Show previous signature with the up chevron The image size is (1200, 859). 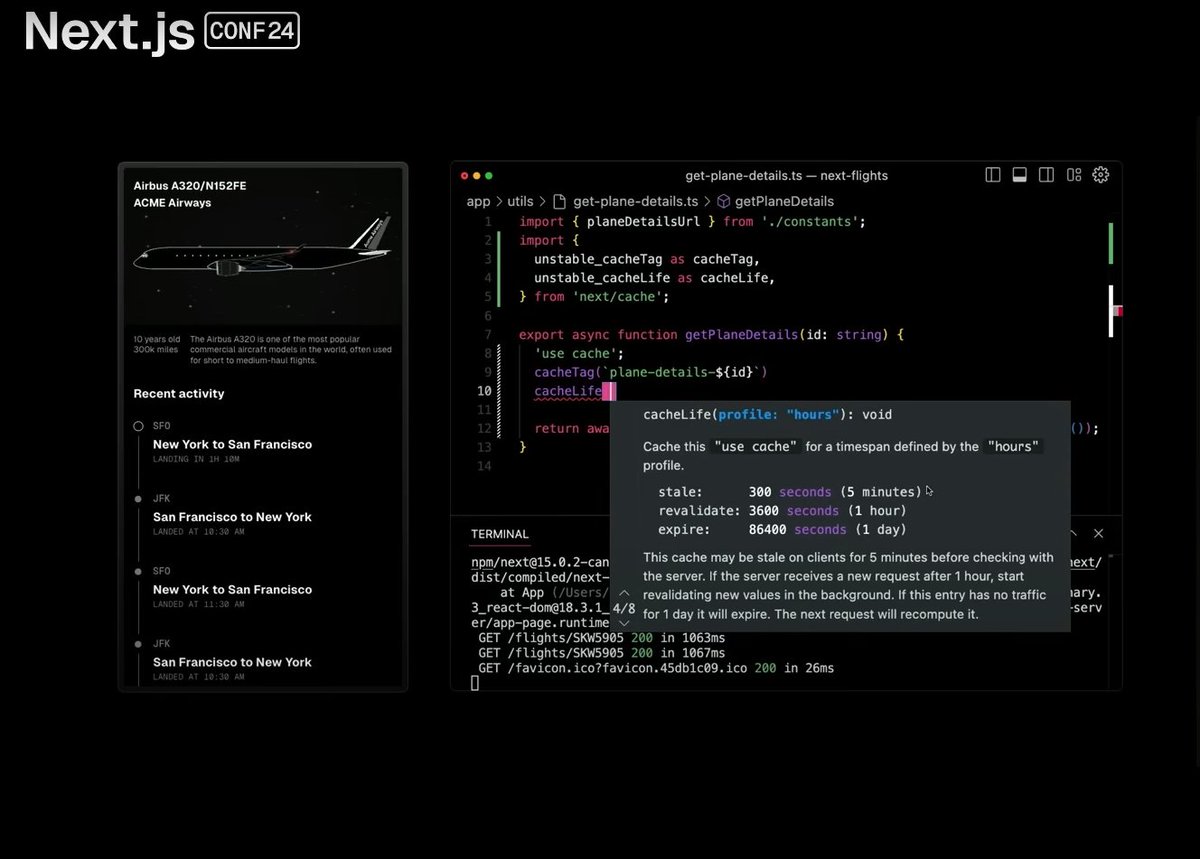point(624,592)
